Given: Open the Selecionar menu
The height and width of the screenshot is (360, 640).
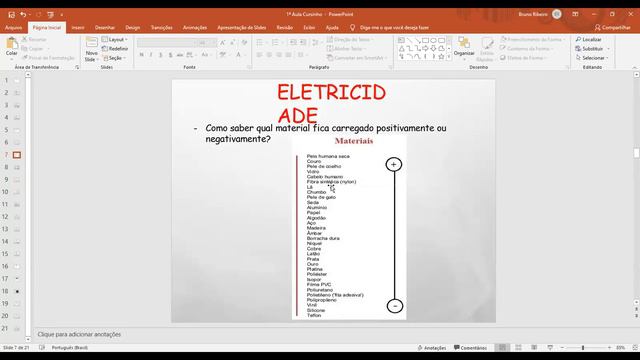Looking at the screenshot, I should click(592, 58).
